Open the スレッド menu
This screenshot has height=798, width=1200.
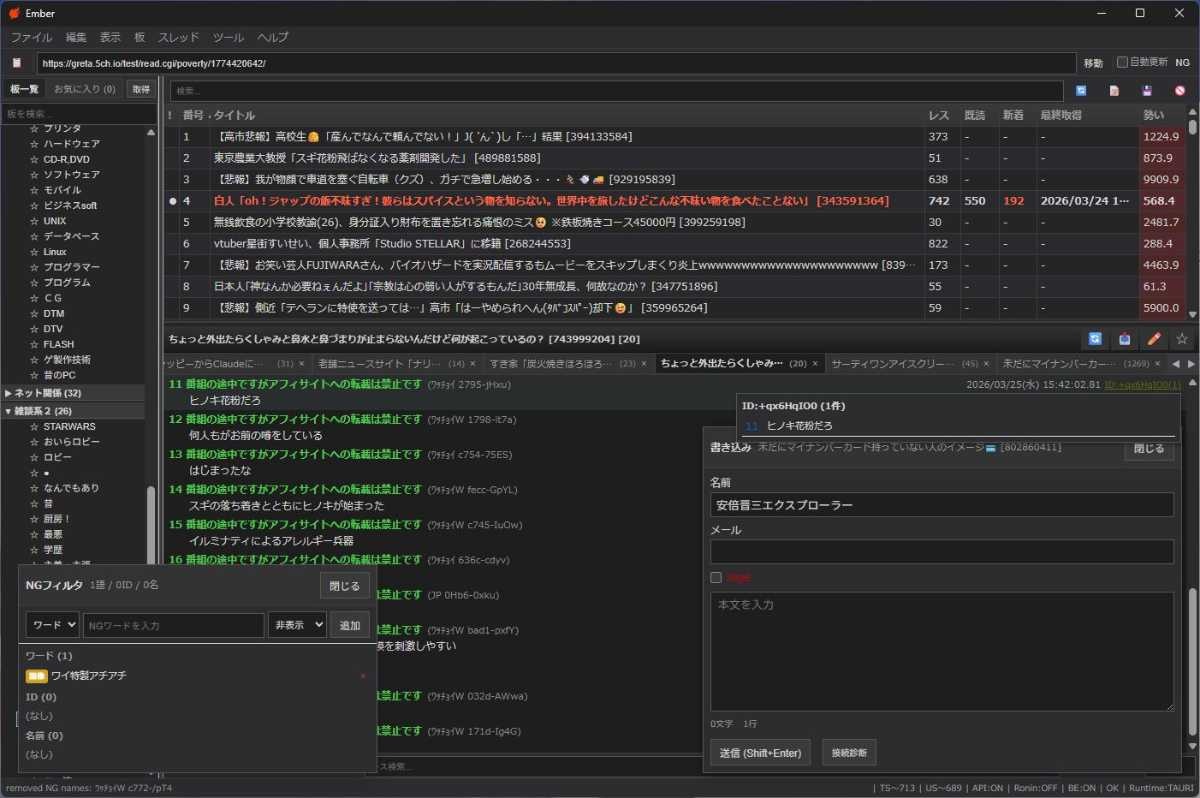tap(179, 37)
